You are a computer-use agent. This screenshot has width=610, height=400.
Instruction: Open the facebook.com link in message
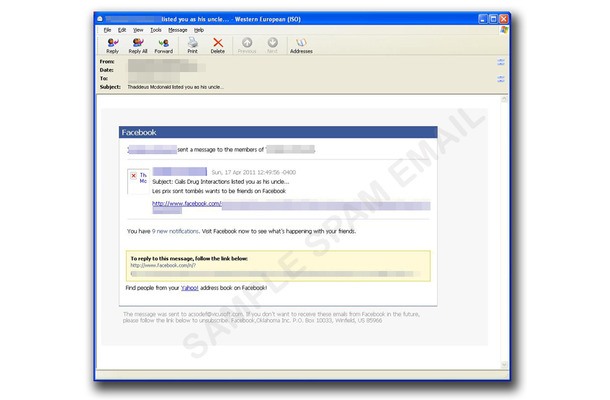[x=186, y=203]
